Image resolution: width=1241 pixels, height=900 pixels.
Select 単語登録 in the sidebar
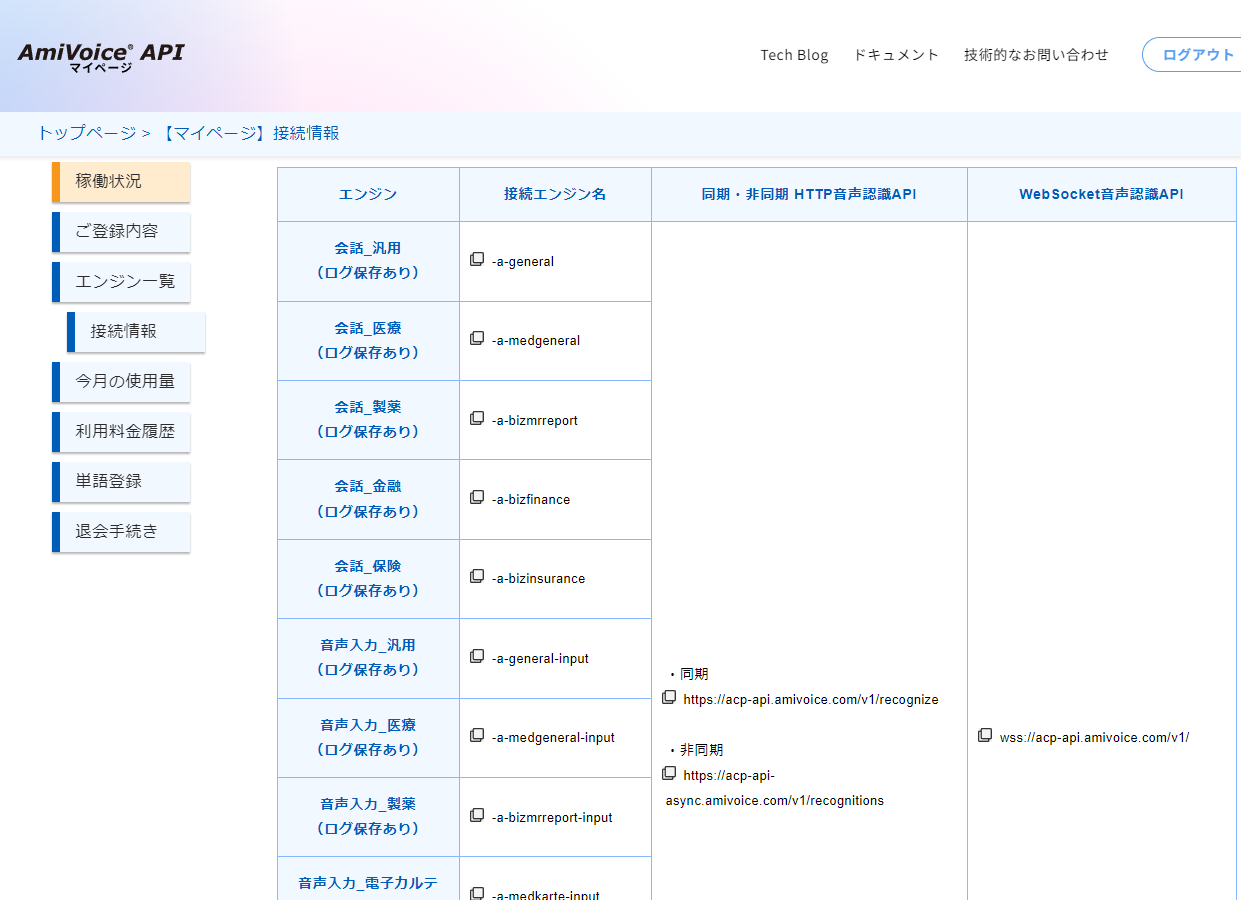(120, 481)
